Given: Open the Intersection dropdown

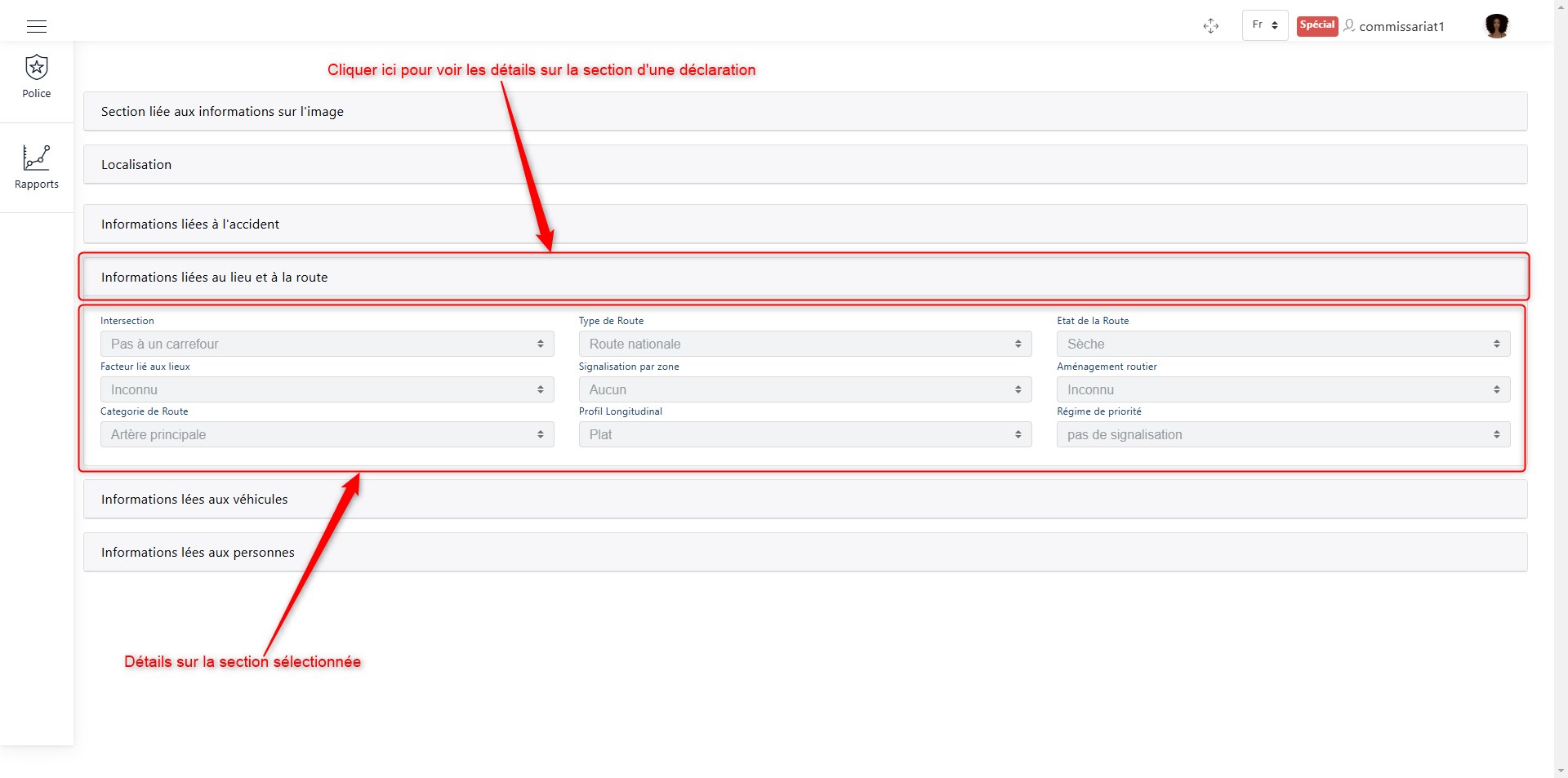Looking at the screenshot, I should 327,344.
